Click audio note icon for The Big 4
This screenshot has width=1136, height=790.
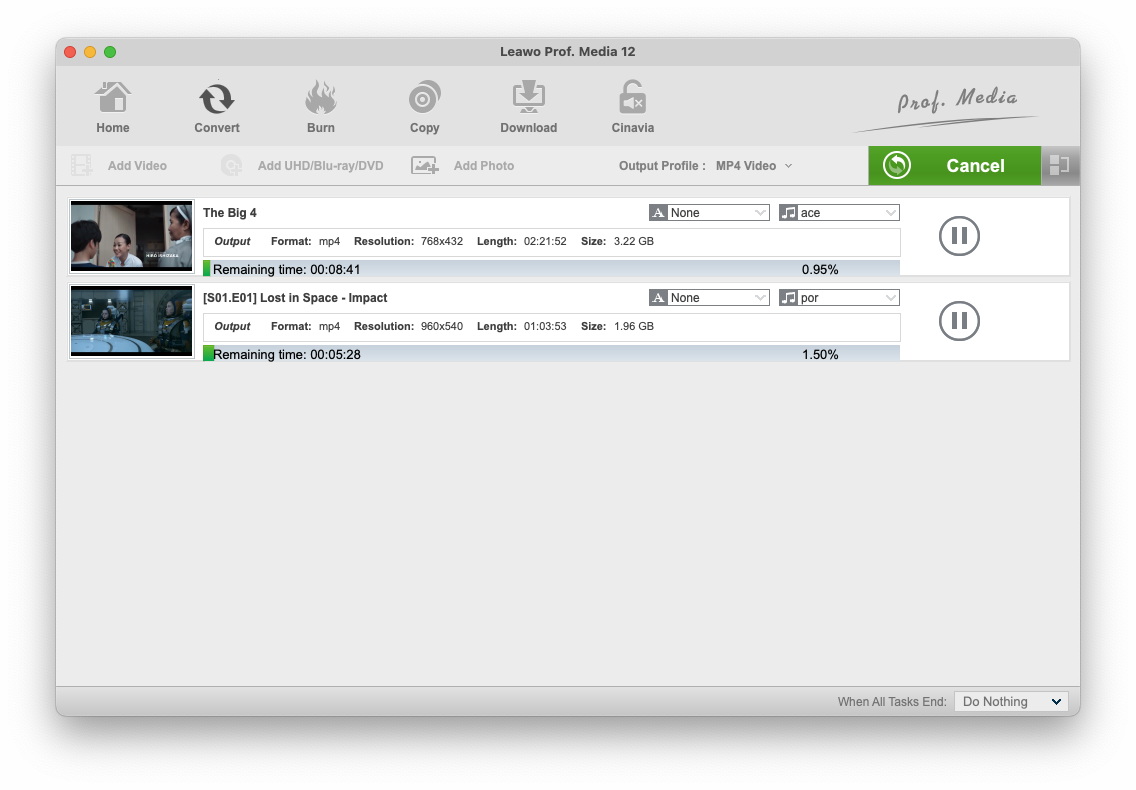(788, 212)
